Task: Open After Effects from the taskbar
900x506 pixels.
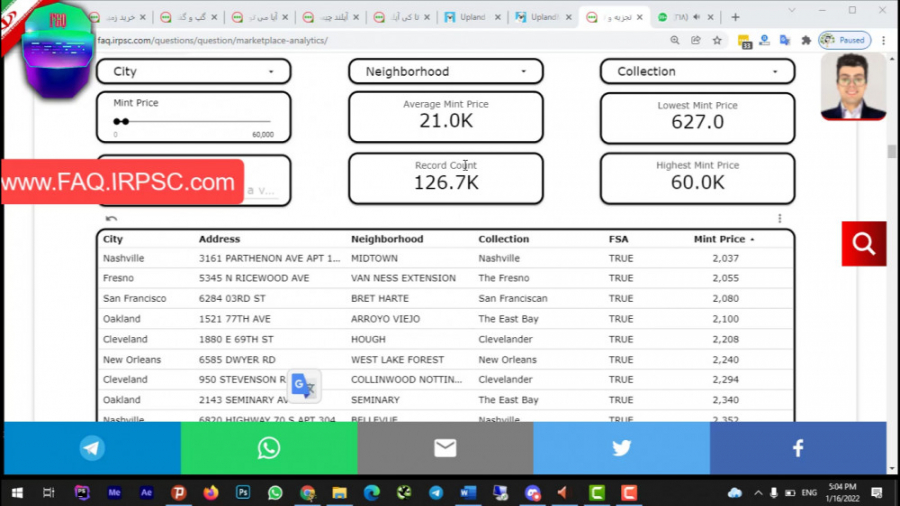Action: click(146, 493)
